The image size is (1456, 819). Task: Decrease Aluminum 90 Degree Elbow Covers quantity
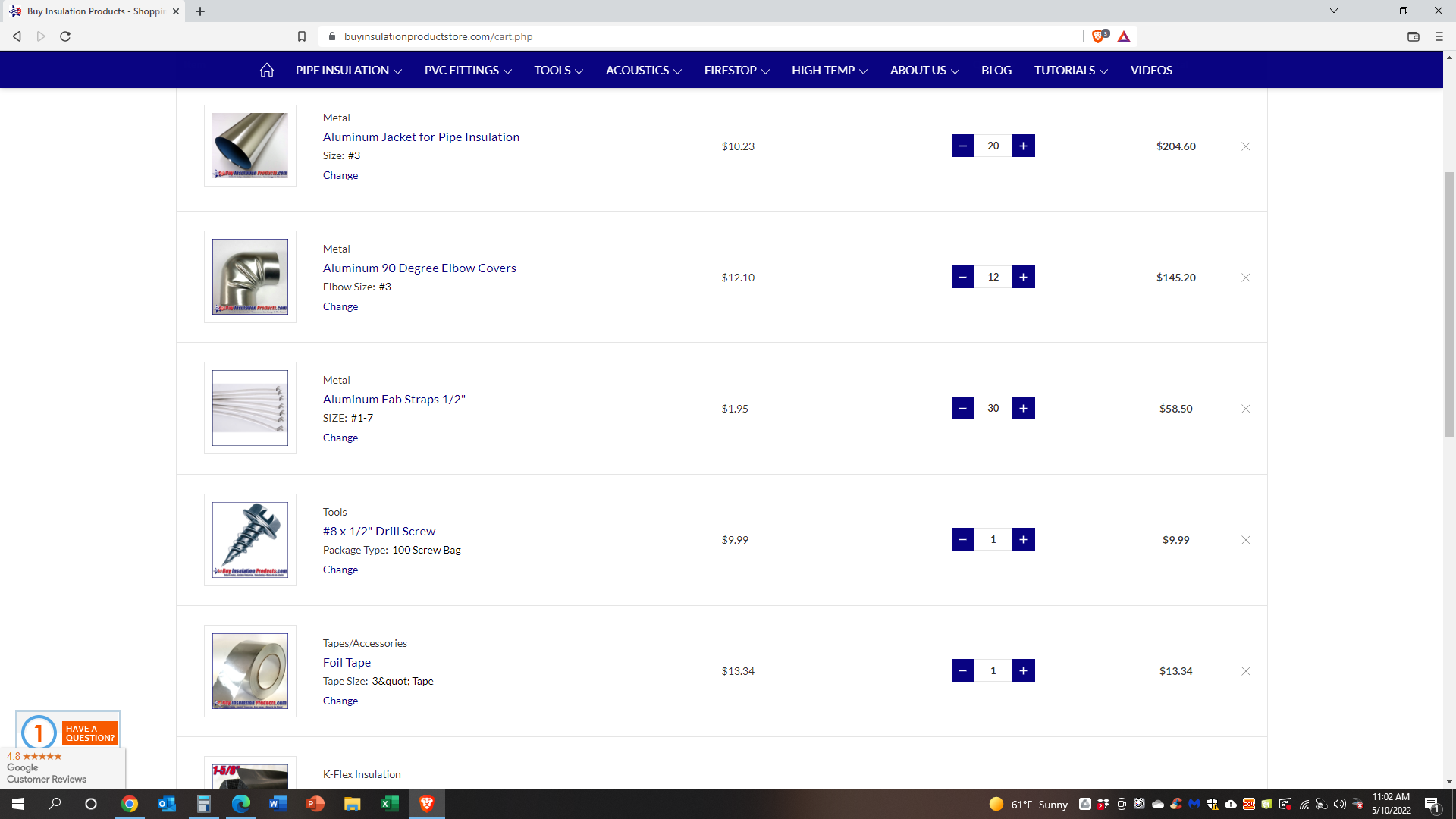tap(962, 277)
